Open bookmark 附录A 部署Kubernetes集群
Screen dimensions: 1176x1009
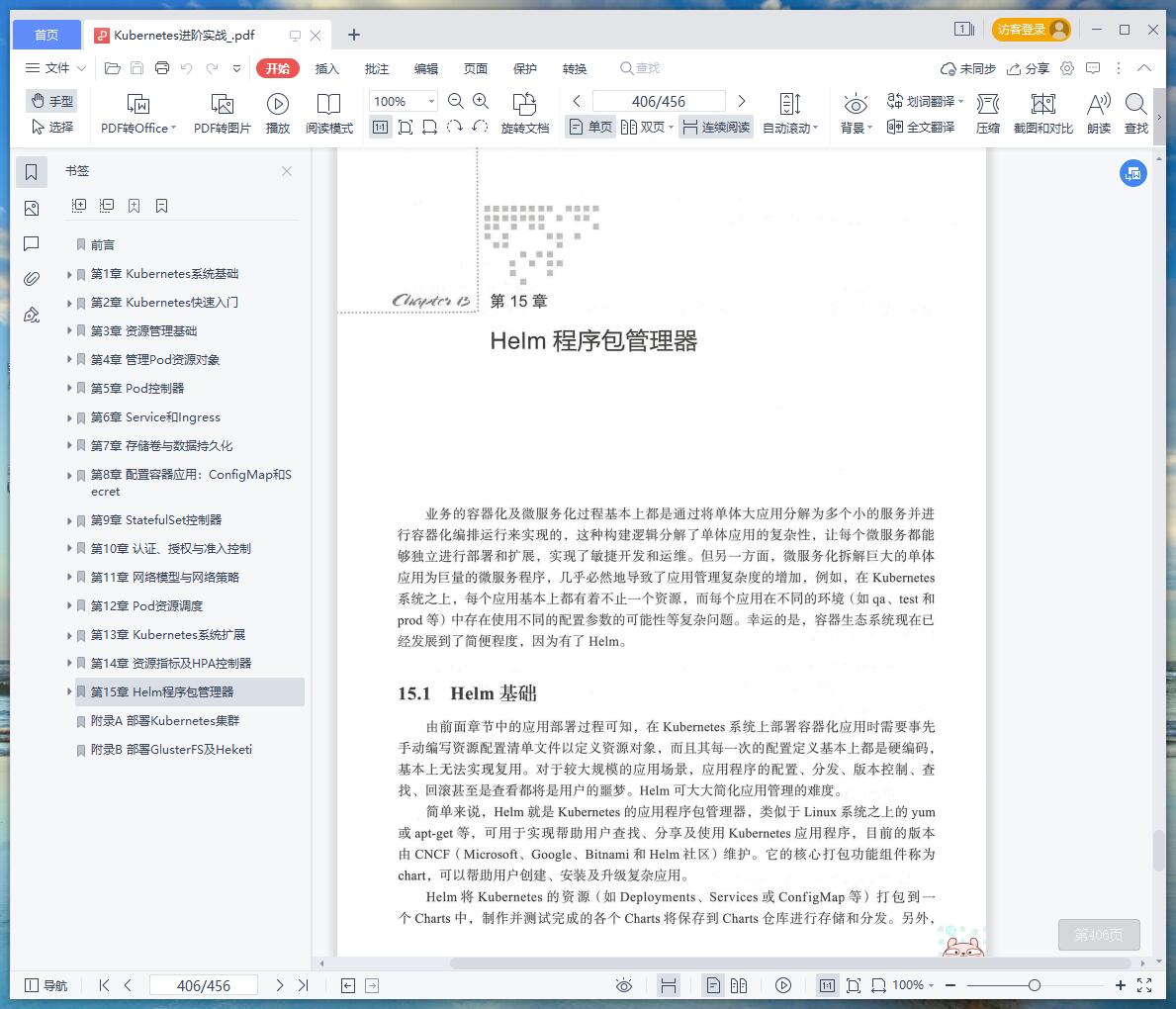(165, 721)
